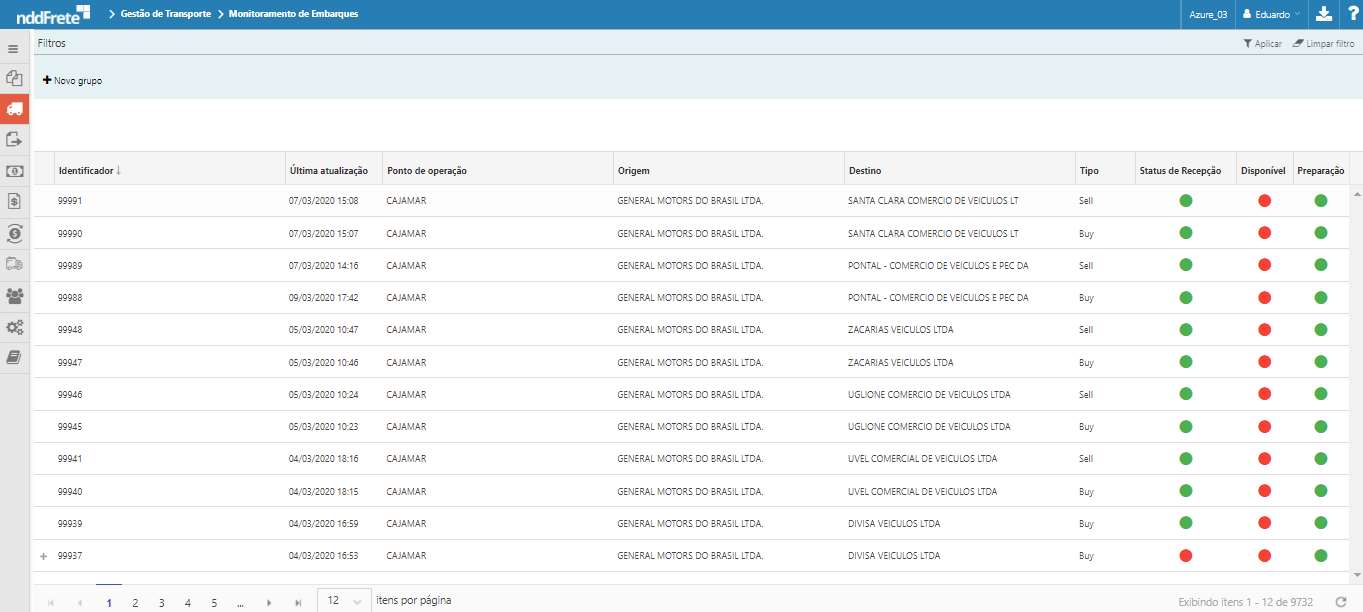Image resolution: width=1363 pixels, height=612 pixels.
Task: Select the red truck transport icon
Action: point(14,109)
